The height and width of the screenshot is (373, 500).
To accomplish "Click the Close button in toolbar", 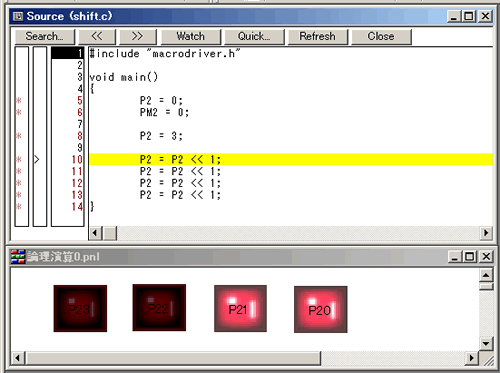I will click(x=381, y=36).
